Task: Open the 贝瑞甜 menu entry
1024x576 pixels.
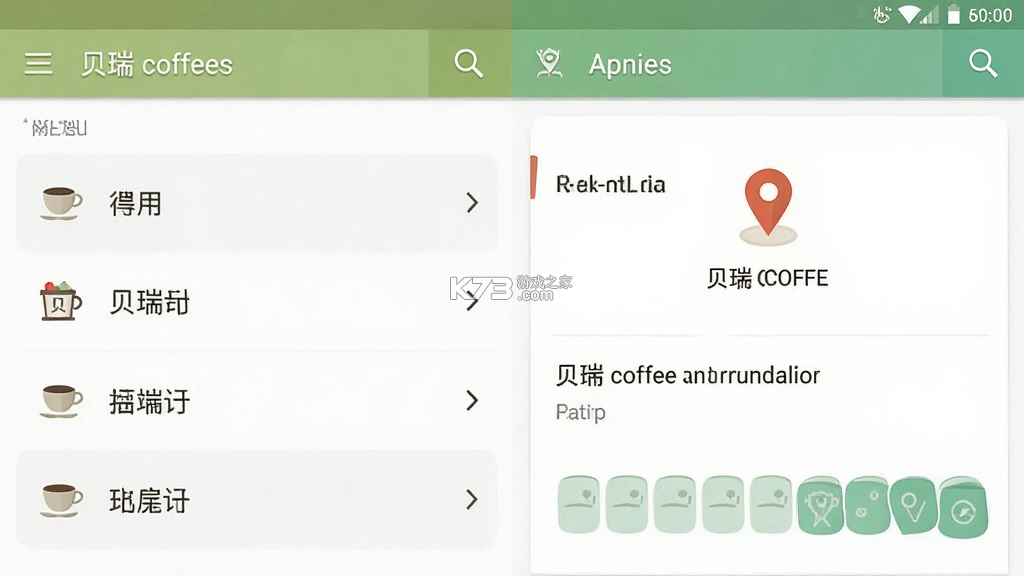Action: pyautogui.click(x=257, y=301)
